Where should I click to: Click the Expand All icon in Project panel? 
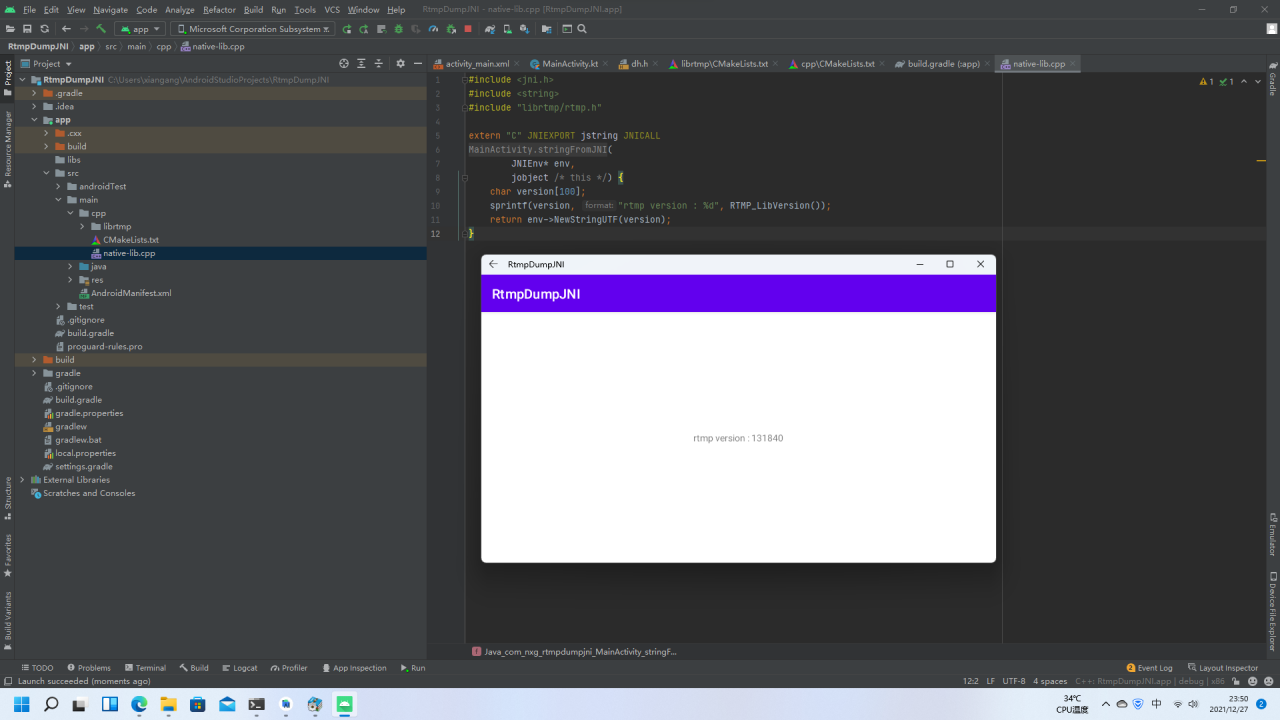[x=361, y=63]
